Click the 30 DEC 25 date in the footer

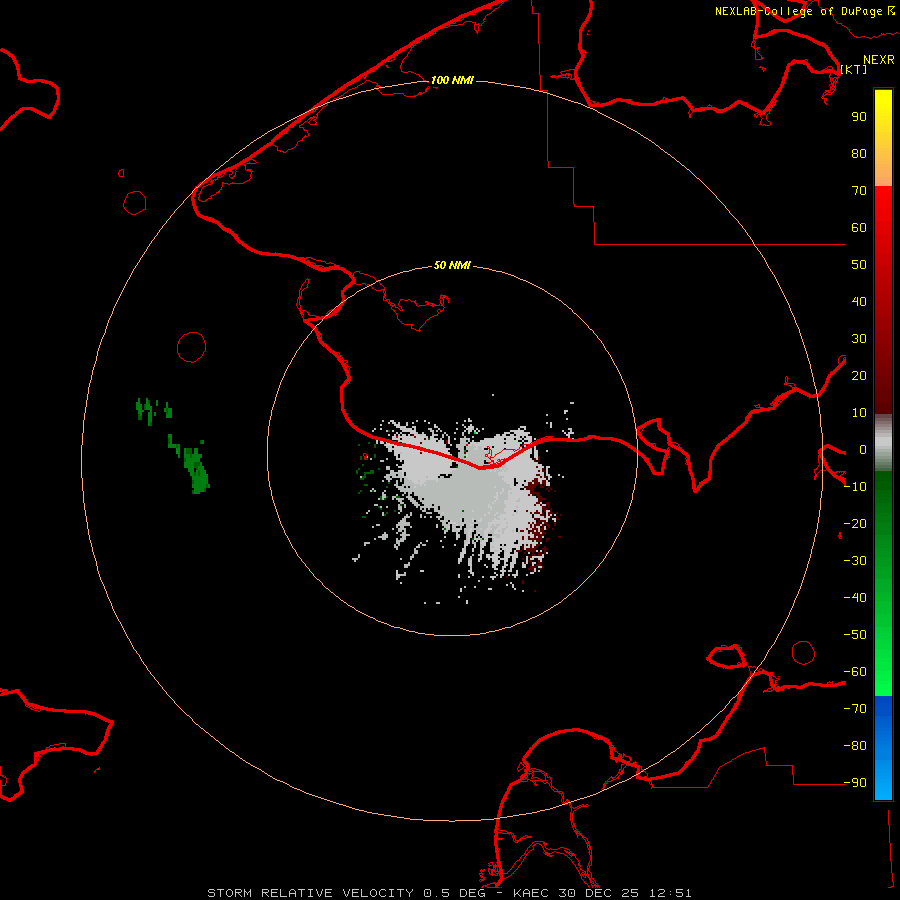coord(599,893)
